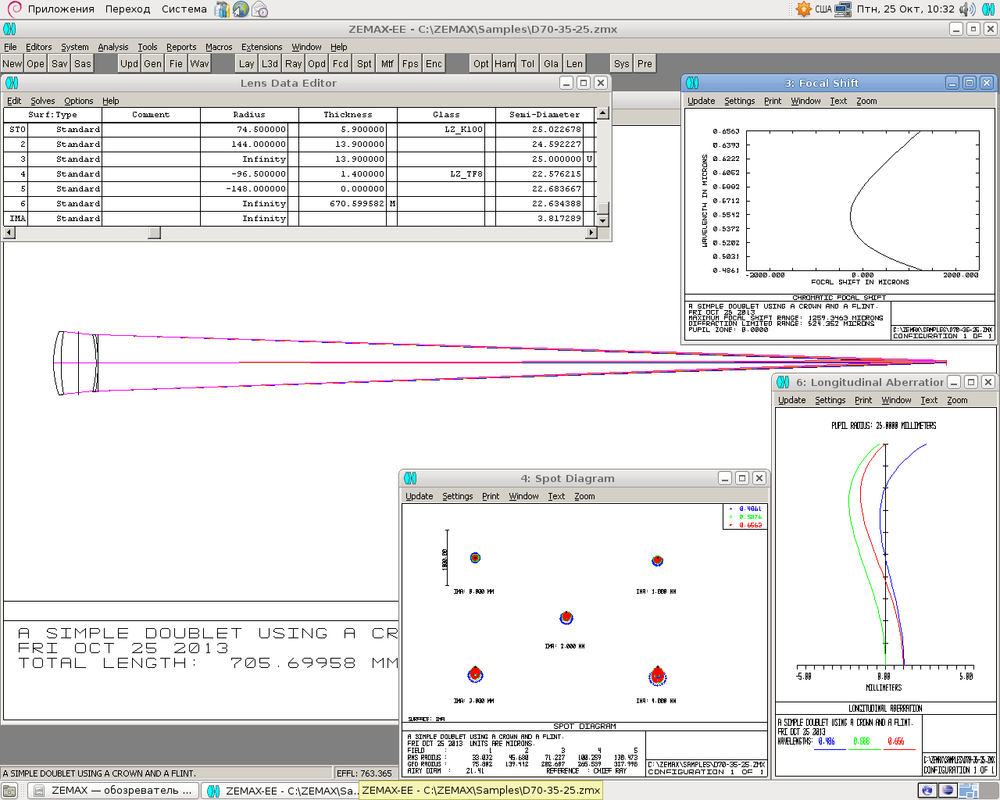Click Lens Data Editor scroll down arrow
The width and height of the screenshot is (1000, 800).
click(602, 220)
